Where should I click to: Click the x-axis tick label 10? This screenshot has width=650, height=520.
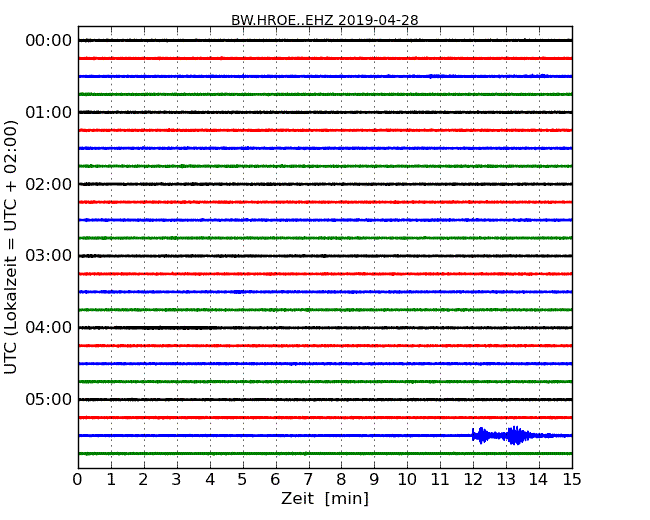click(407, 480)
